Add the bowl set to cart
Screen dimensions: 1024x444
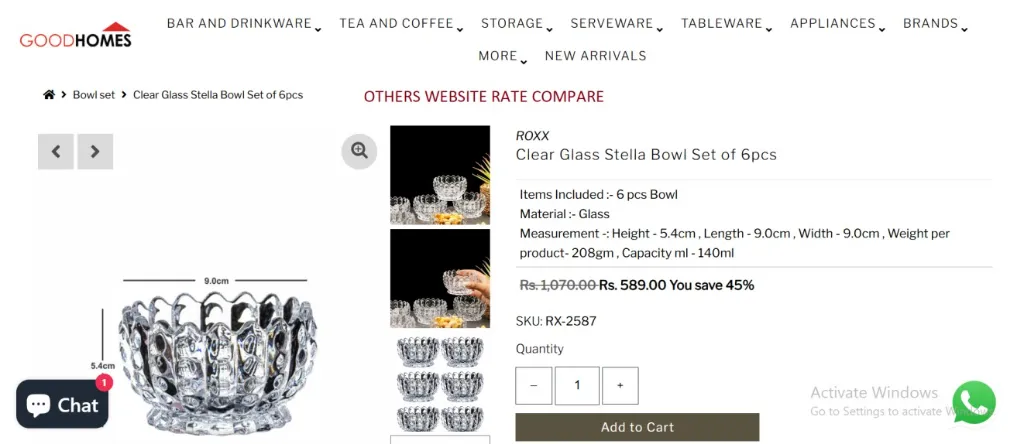coord(637,427)
